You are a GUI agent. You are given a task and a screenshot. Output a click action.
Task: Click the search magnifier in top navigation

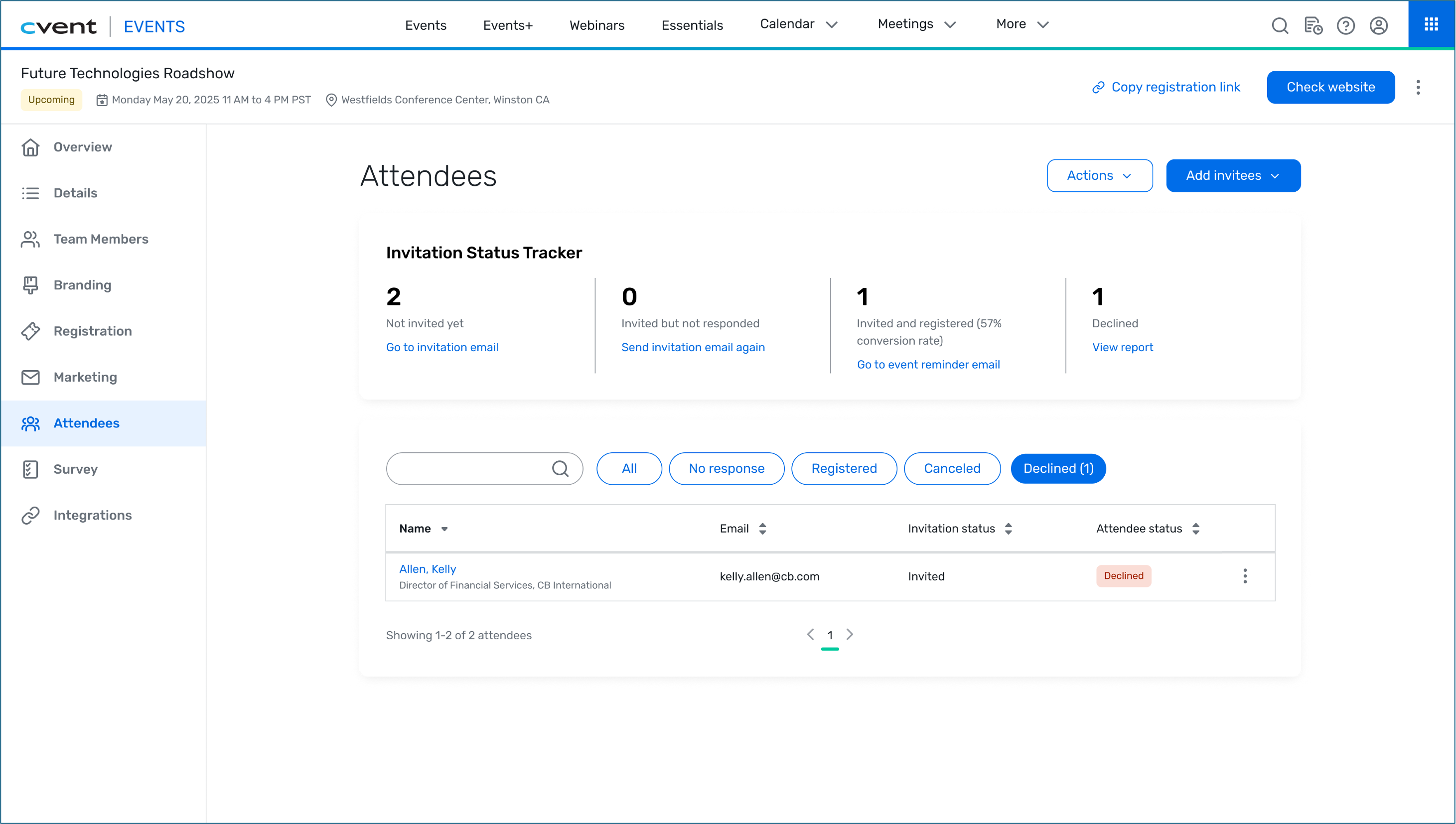pyautogui.click(x=1280, y=25)
